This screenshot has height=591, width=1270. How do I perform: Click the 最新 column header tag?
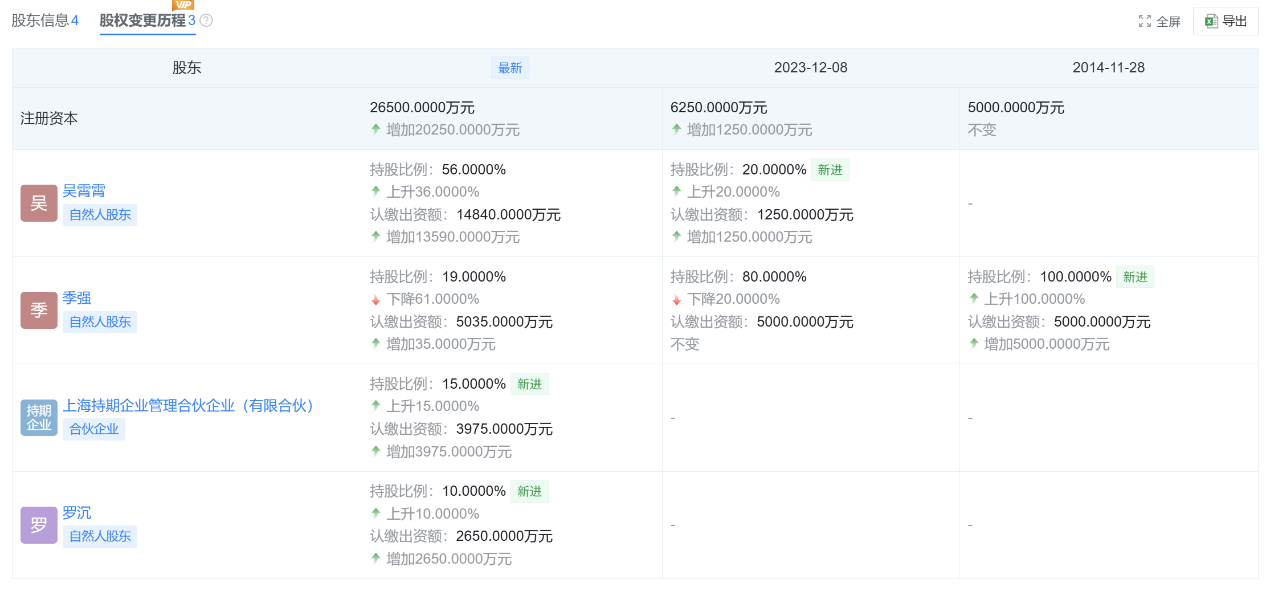(x=510, y=68)
